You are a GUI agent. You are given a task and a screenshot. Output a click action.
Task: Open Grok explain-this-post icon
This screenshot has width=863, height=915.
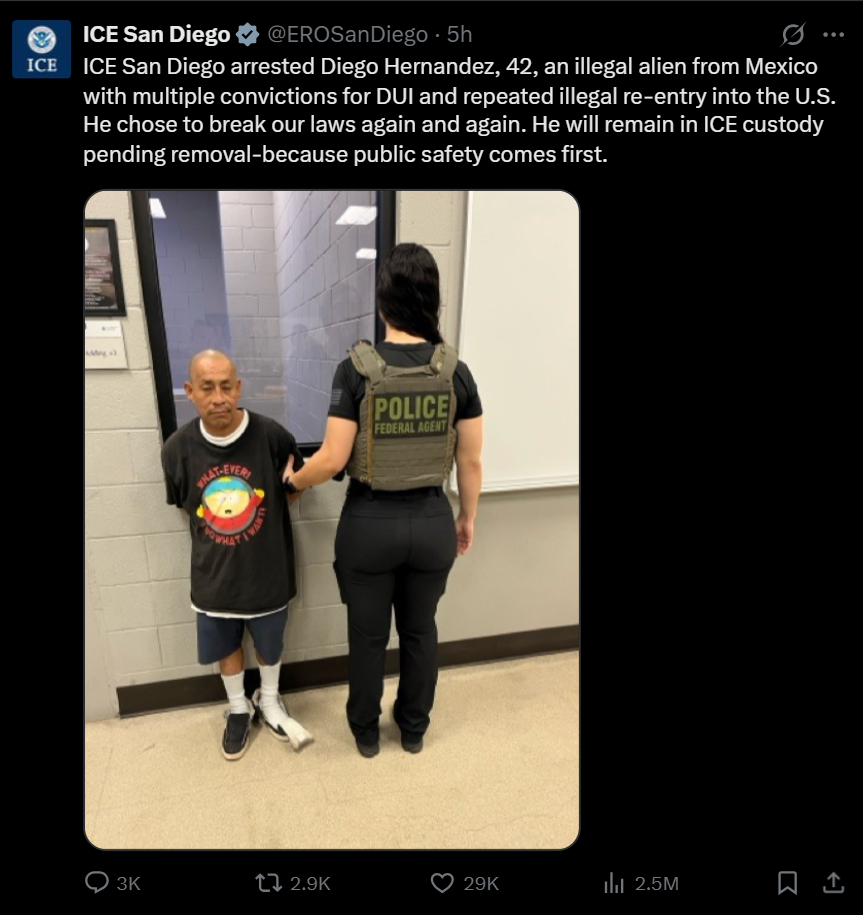click(x=793, y=34)
